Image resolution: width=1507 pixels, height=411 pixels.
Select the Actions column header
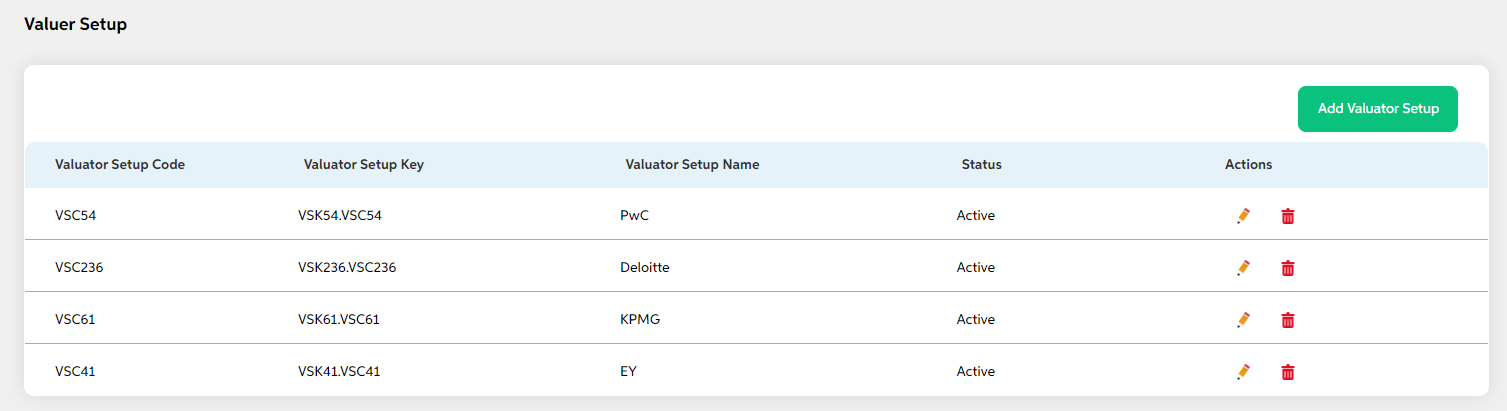[x=1248, y=164]
